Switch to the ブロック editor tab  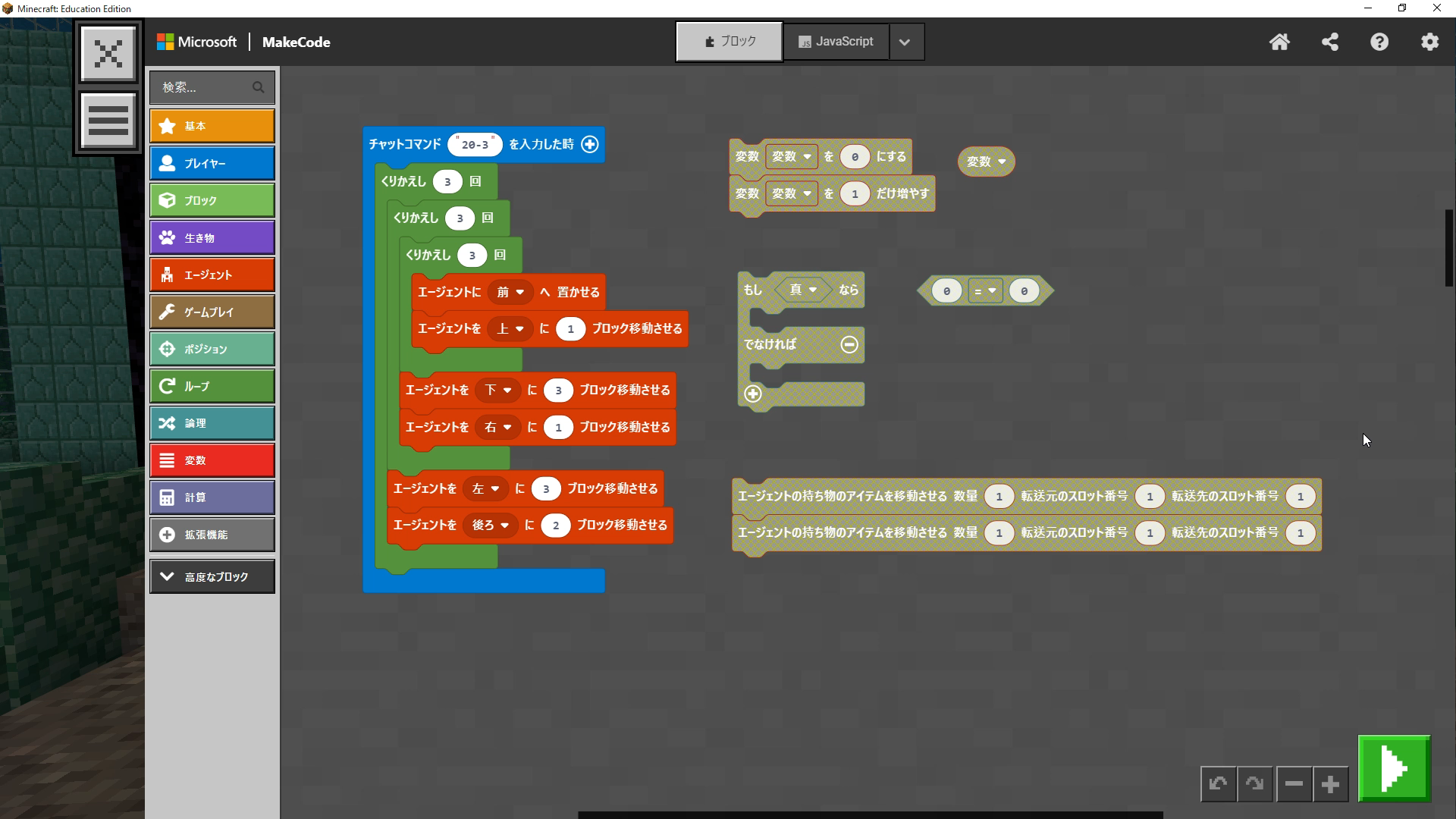pos(729,42)
